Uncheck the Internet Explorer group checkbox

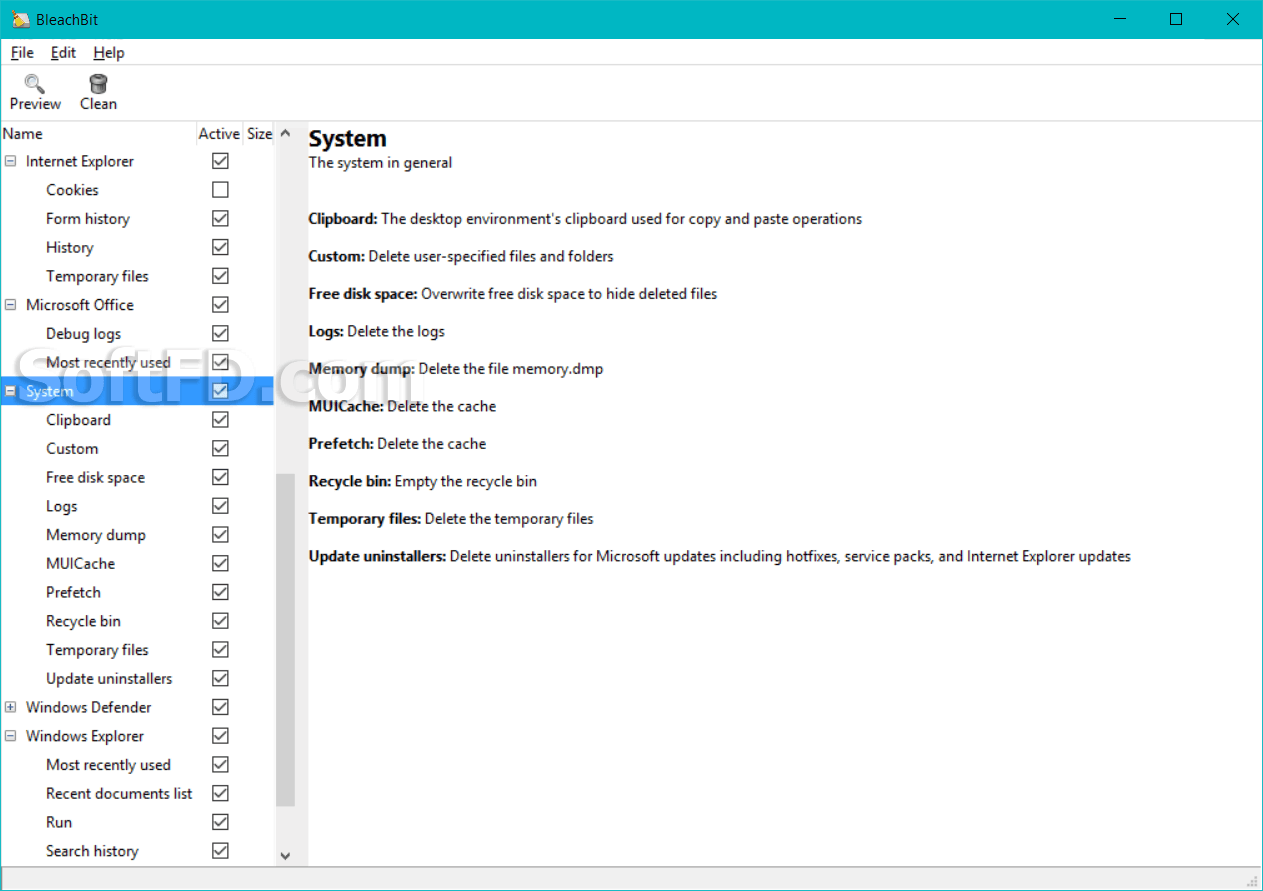pyautogui.click(x=220, y=161)
